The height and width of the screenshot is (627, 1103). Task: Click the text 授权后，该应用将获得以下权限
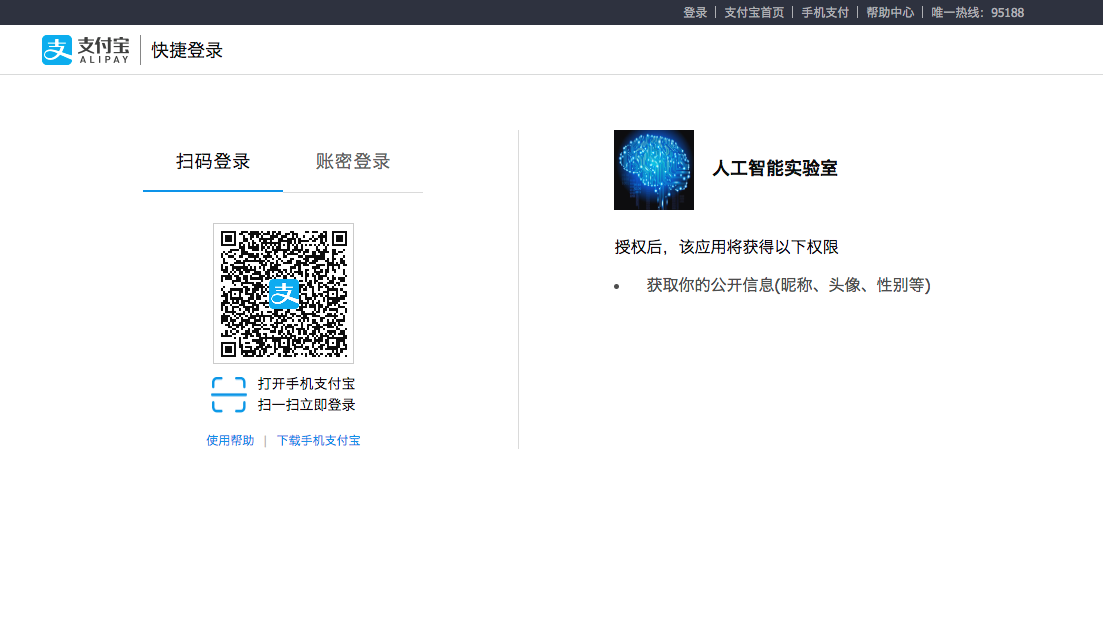coord(727,247)
